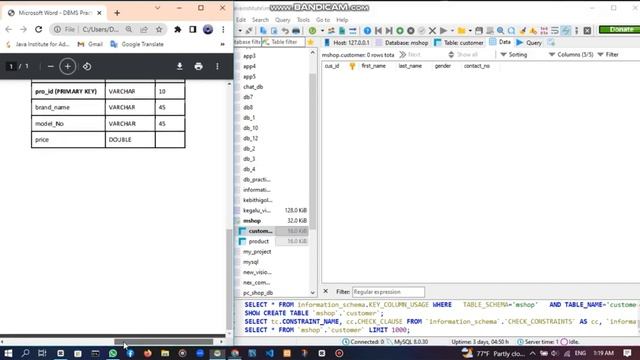Open the Query menu in HeidiSQL
This screenshot has height=360, width=640.
[x=282, y=20]
